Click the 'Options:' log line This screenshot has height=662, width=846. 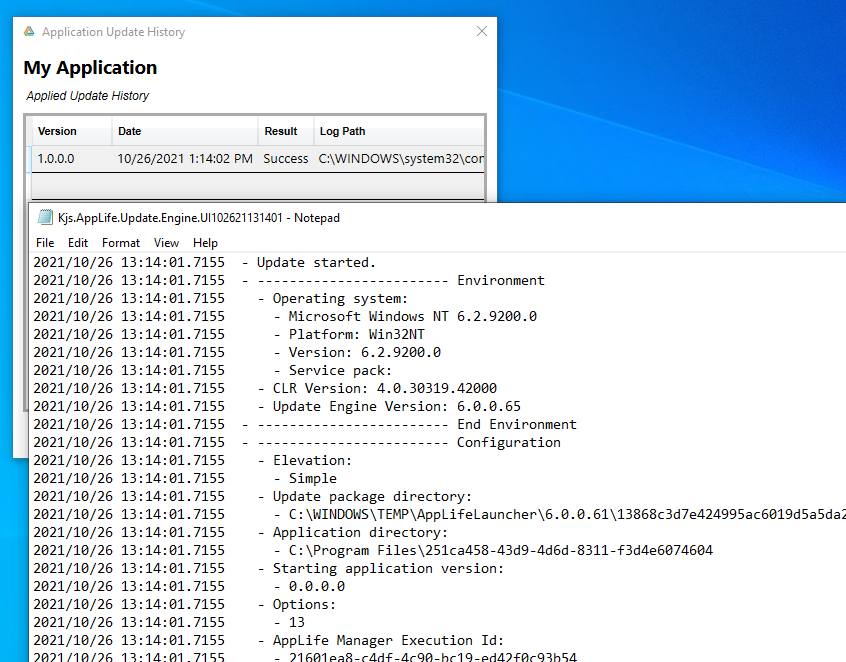185,604
